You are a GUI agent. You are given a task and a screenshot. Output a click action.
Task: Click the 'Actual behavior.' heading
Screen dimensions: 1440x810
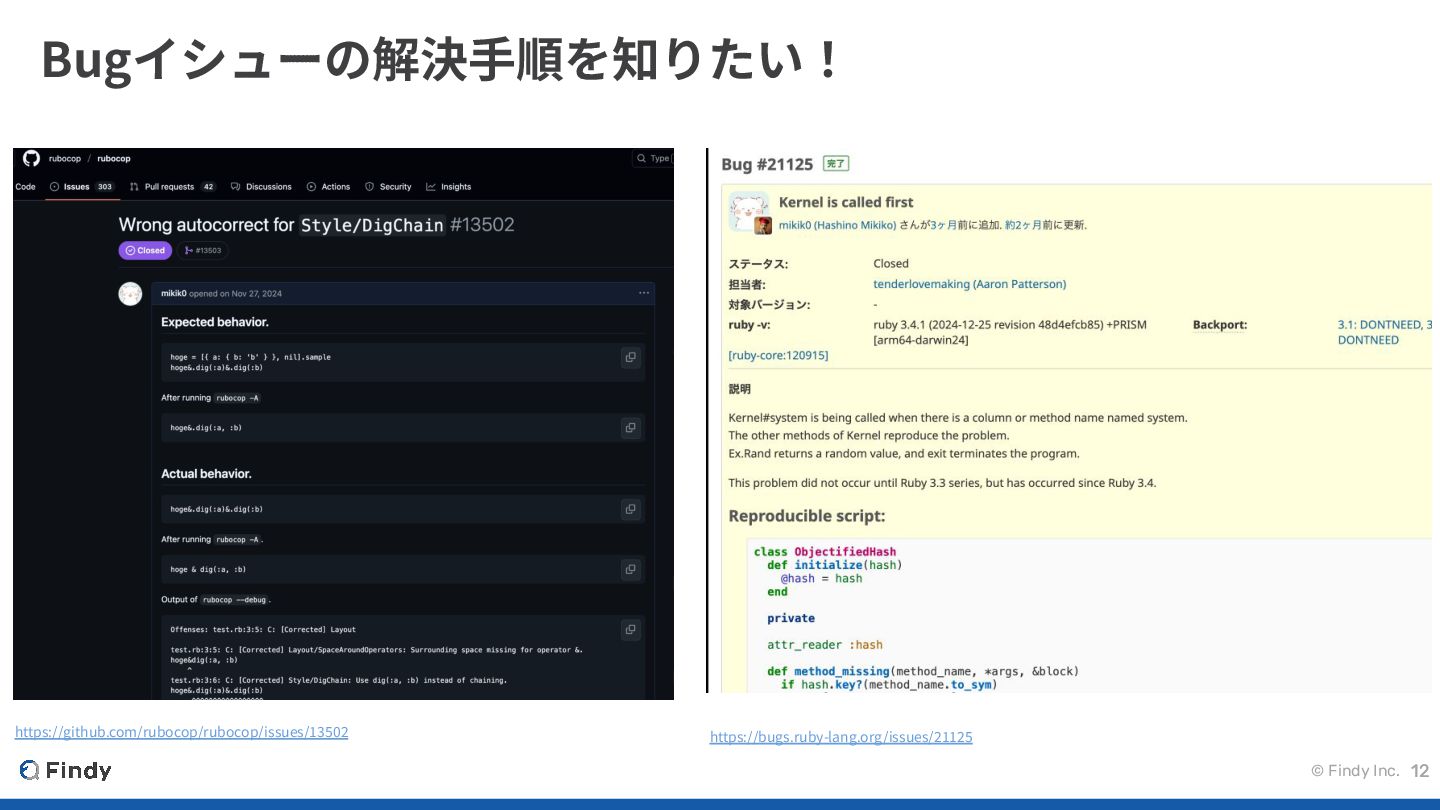pyautogui.click(x=206, y=474)
